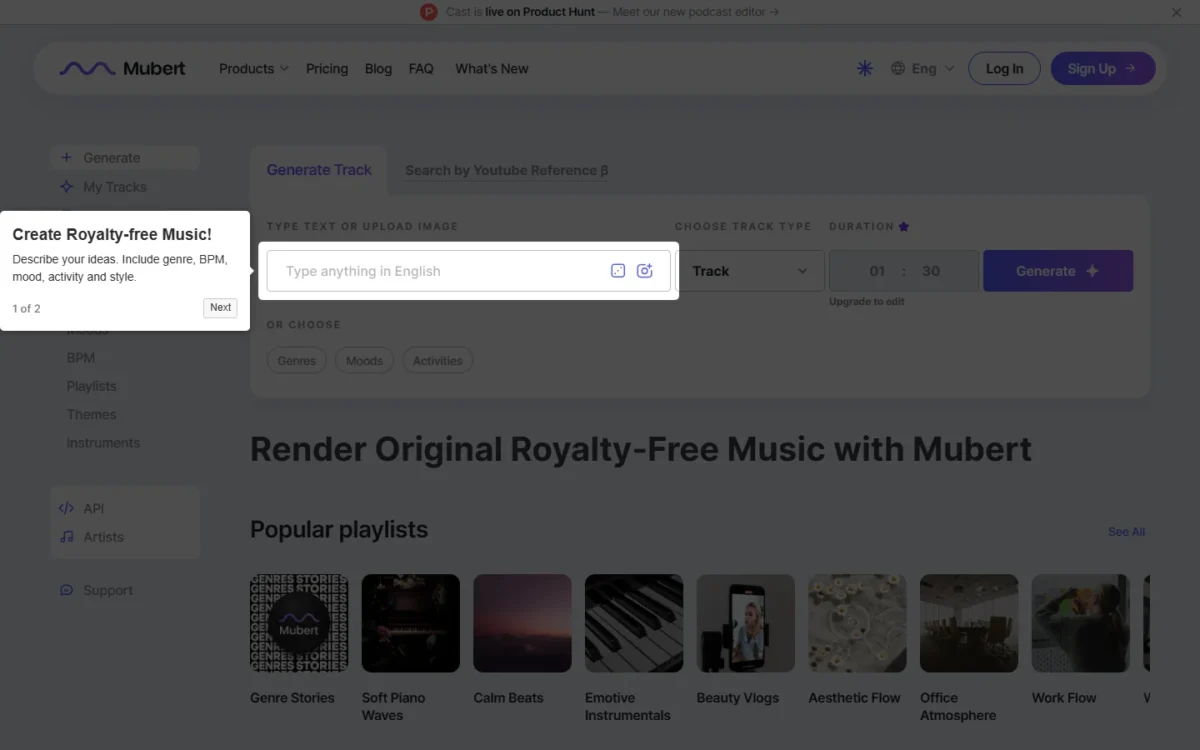This screenshot has height=750, width=1200.
Task: Open Instruments in the sidebar
Action: (x=103, y=443)
